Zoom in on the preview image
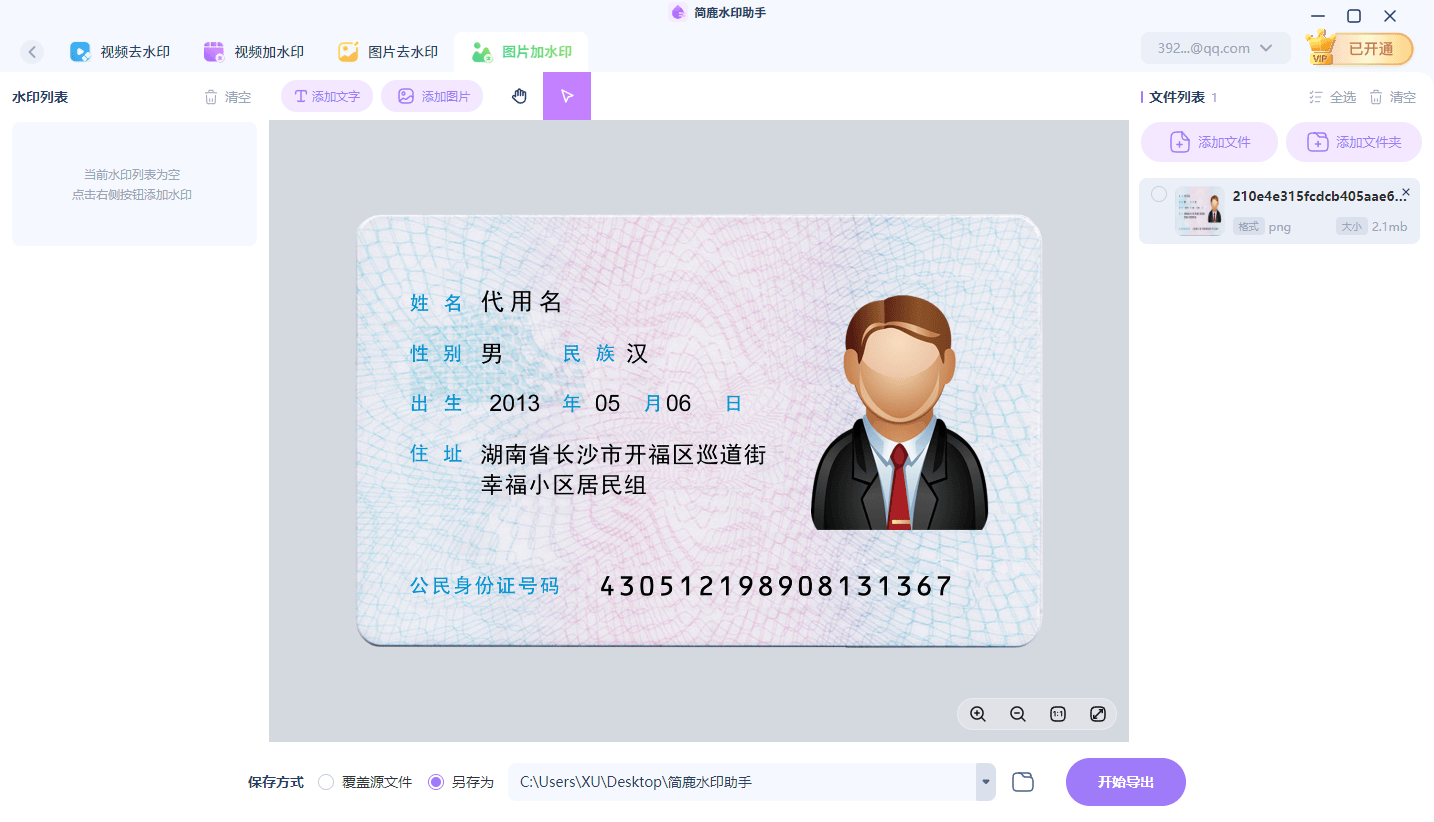The image size is (1434, 822). [x=978, y=714]
